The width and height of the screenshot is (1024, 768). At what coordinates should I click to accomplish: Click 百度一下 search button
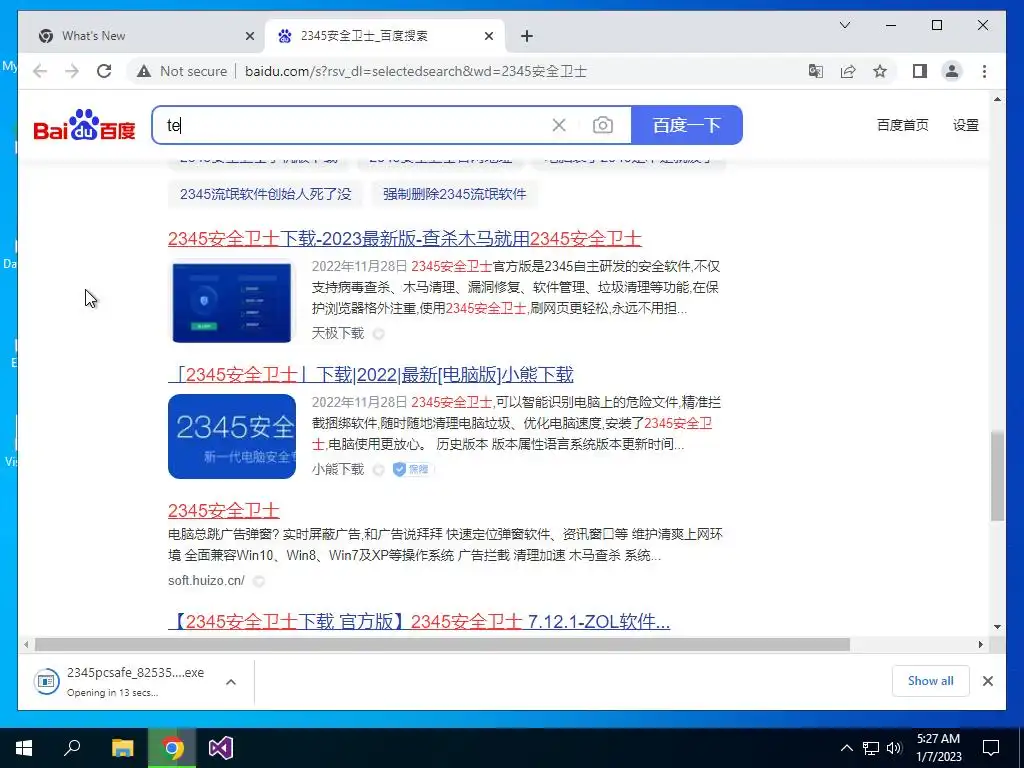[686, 125]
